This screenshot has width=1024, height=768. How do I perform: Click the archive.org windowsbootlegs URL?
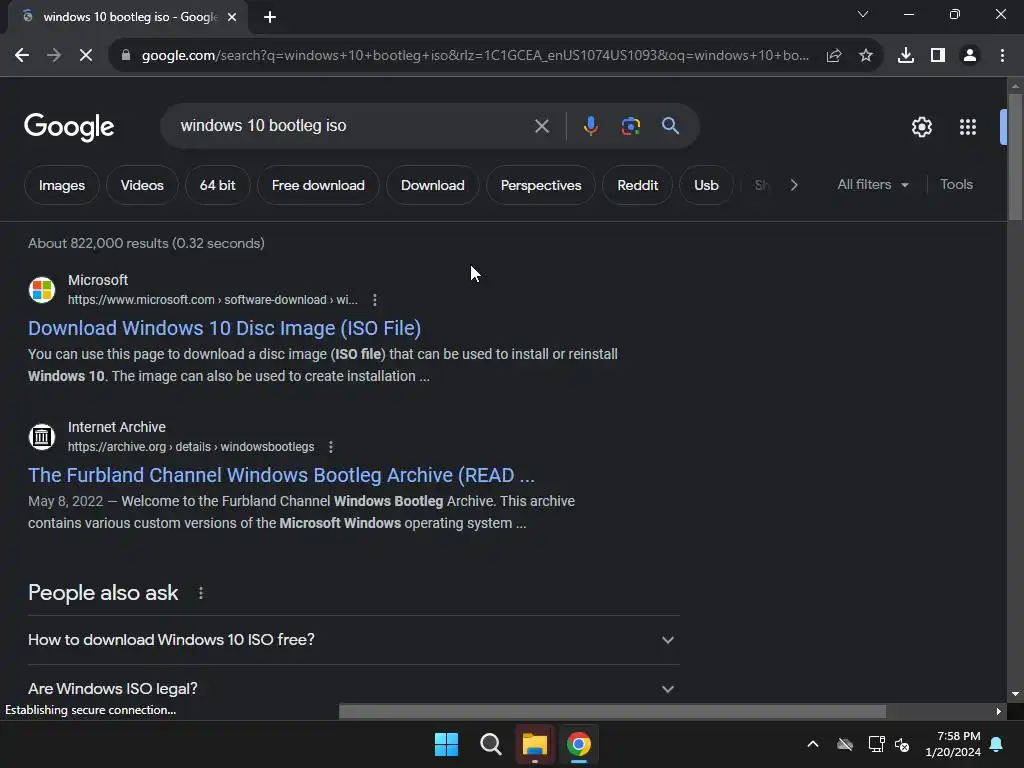coord(191,447)
